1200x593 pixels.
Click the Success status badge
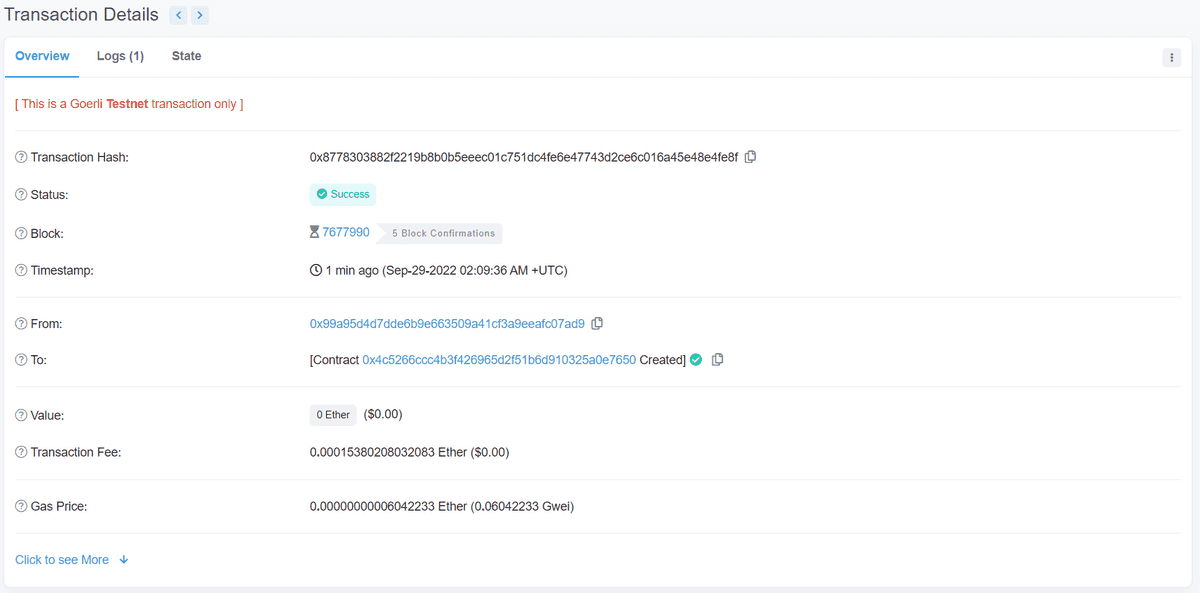(x=342, y=194)
